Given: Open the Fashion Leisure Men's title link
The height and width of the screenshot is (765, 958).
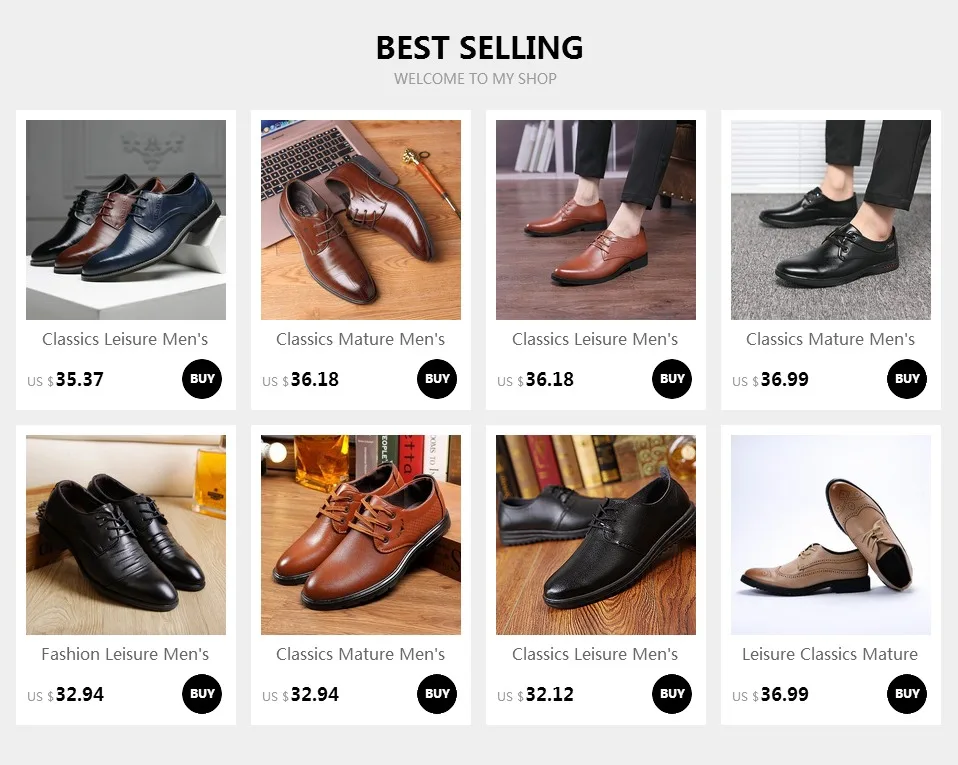Looking at the screenshot, I should (125, 654).
